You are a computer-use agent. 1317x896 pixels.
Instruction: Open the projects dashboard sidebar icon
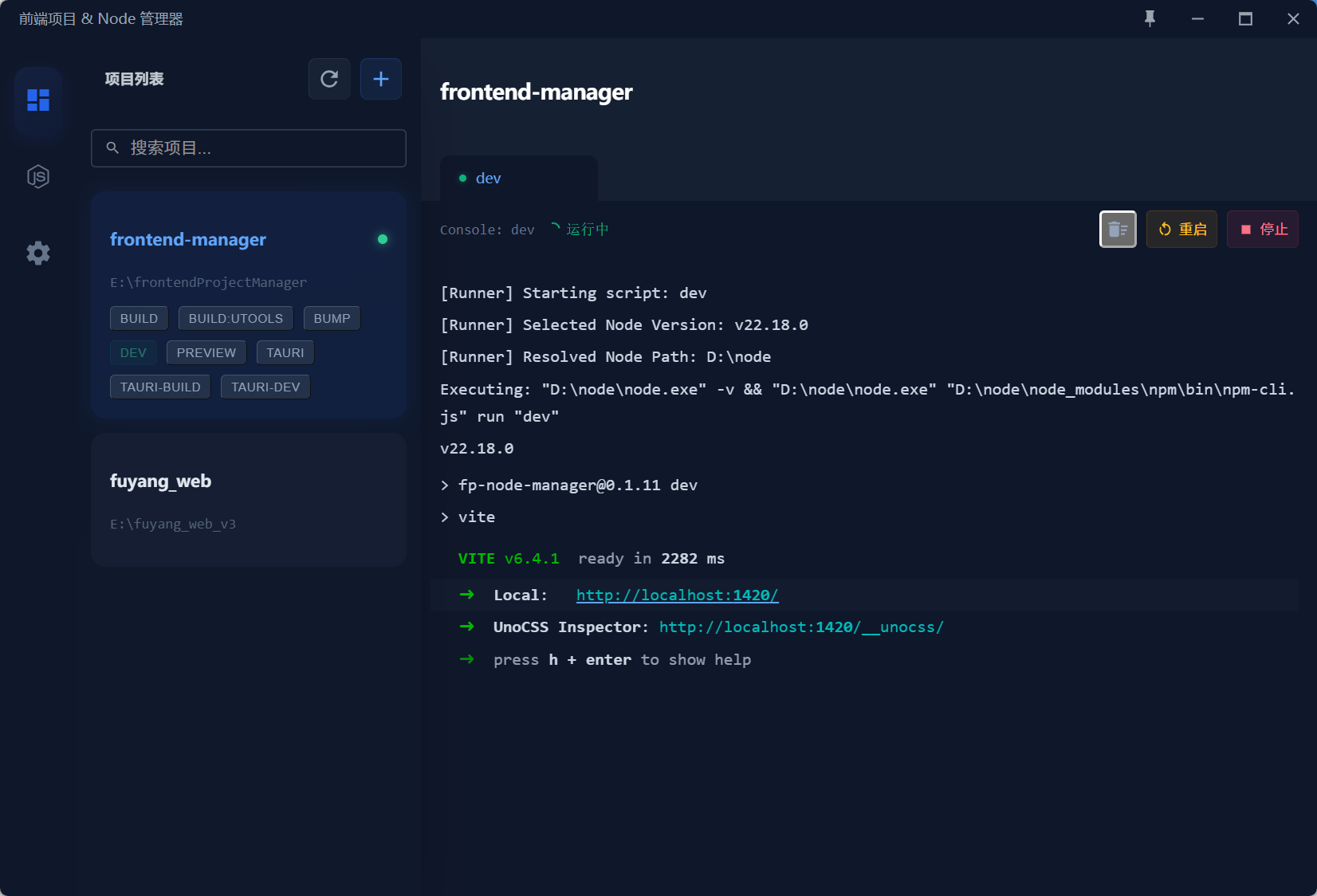click(x=38, y=100)
